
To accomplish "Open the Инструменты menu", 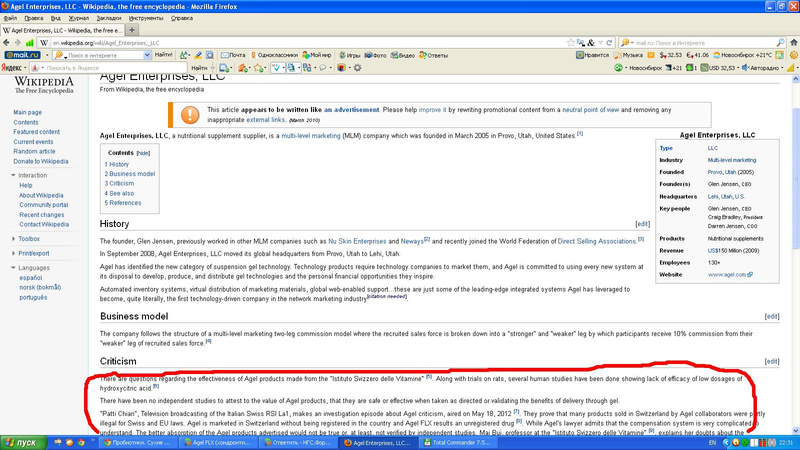I will pos(146,18).
